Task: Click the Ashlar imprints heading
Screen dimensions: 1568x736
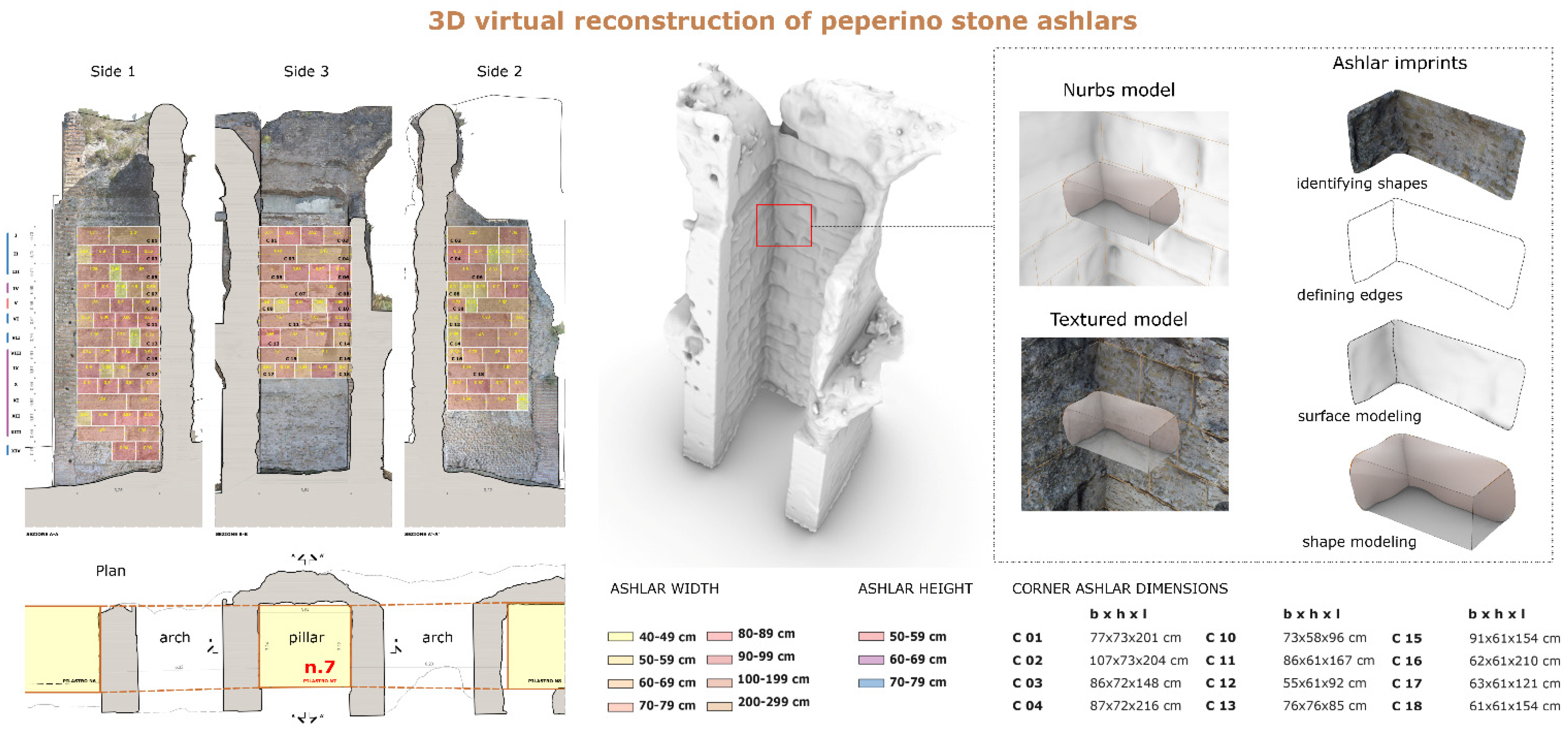Action: 1399,63
